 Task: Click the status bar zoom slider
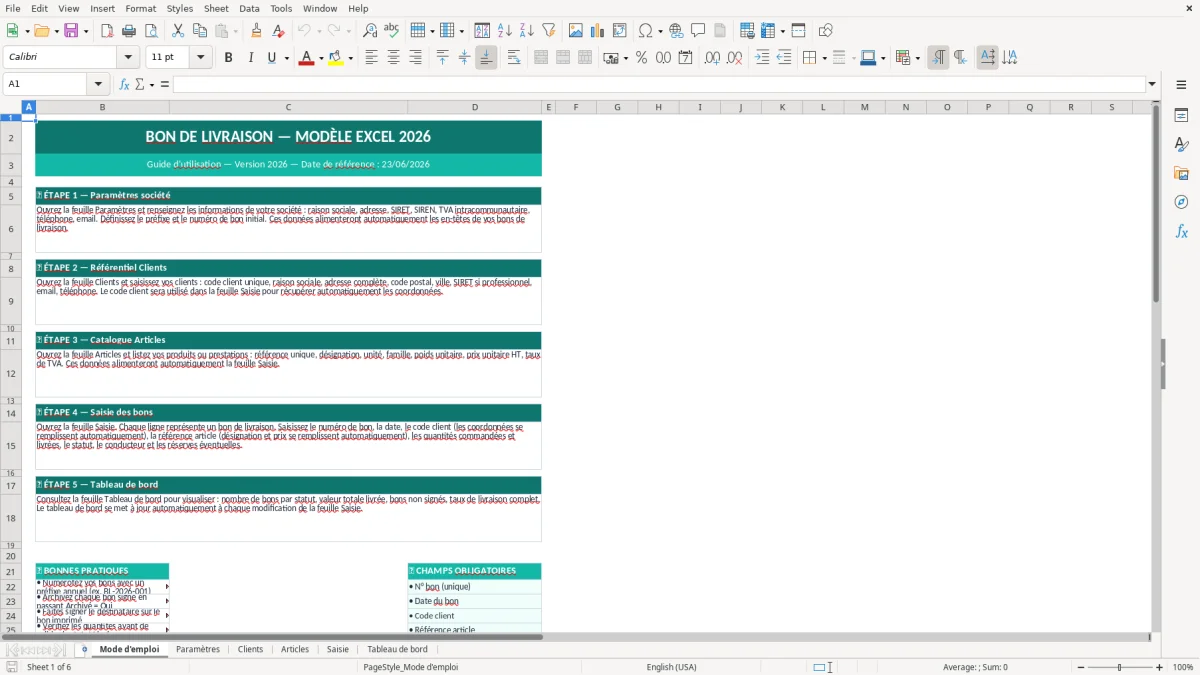click(x=1119, y=667)
